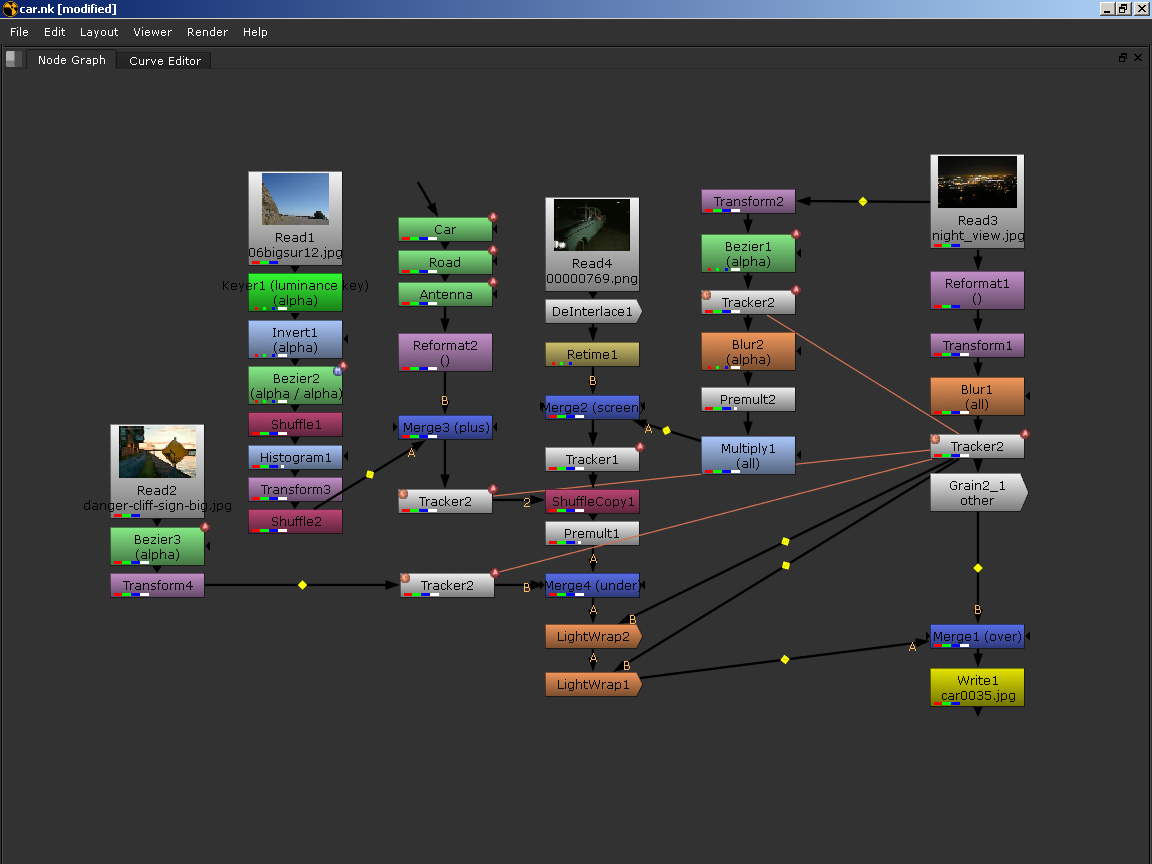Select the Premult1 node
This screenshot has height=864, width=1152.
click(592, 533)
